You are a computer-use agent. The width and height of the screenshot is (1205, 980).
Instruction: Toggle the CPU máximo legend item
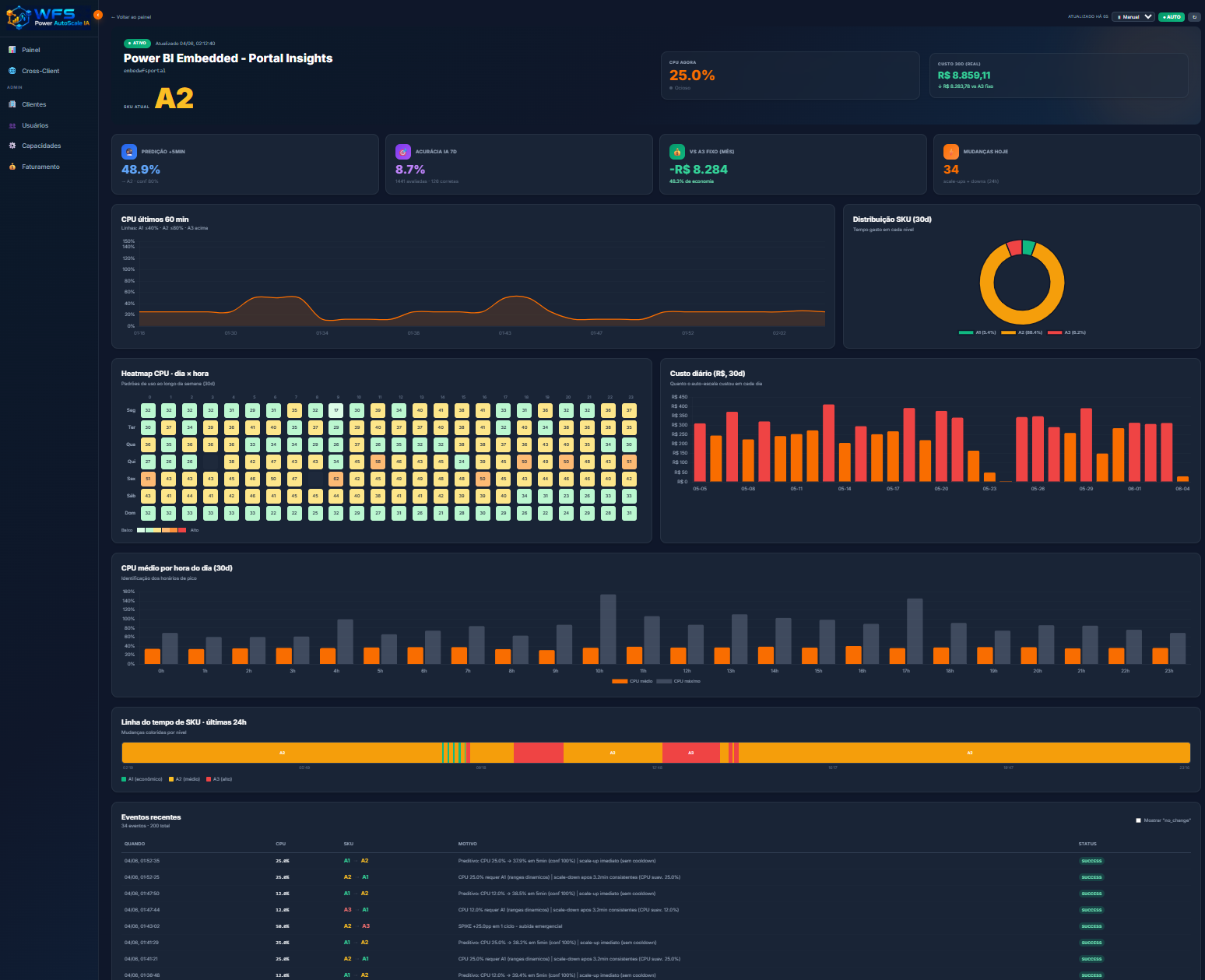point(679,681)
